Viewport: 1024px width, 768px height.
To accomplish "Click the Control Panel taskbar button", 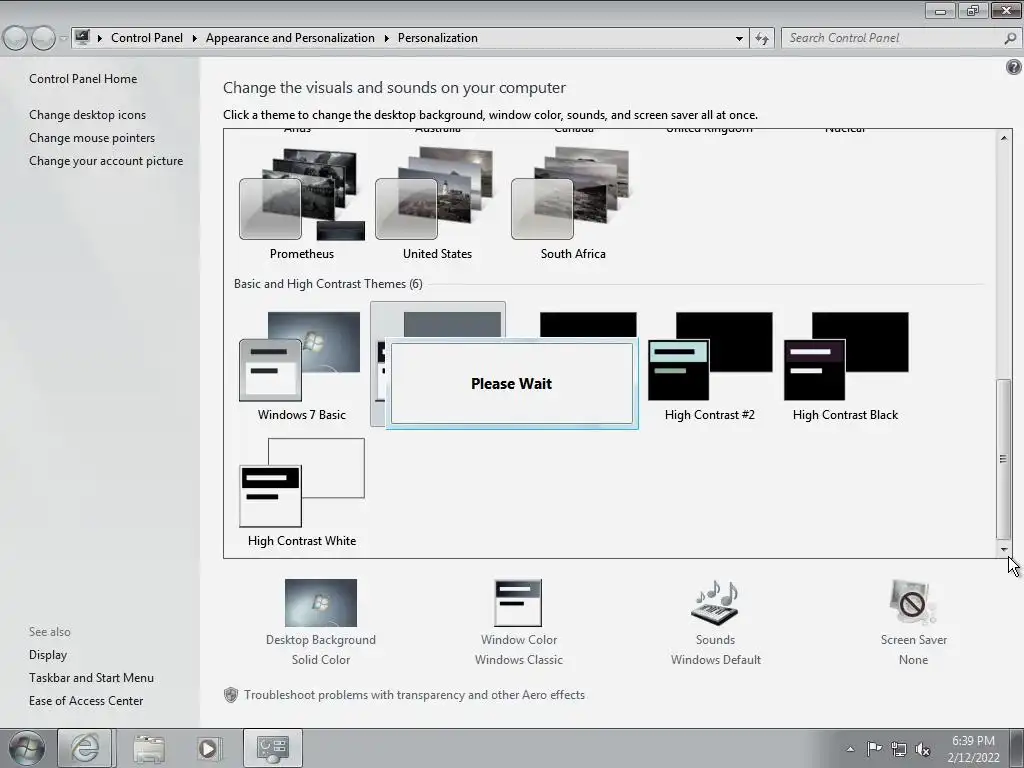I will click(x=273, y=748).
